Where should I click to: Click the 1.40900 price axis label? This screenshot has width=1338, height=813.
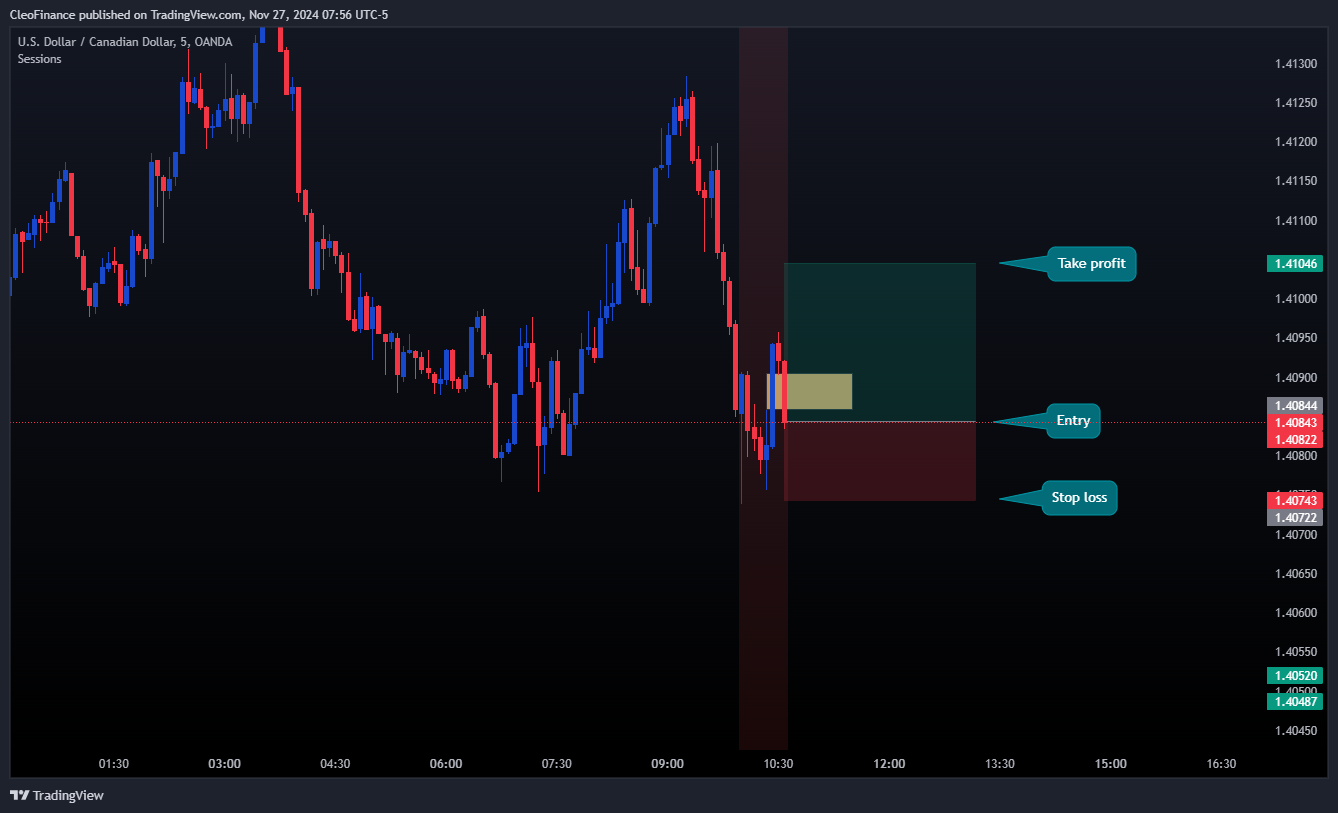tap(1295, 377)
